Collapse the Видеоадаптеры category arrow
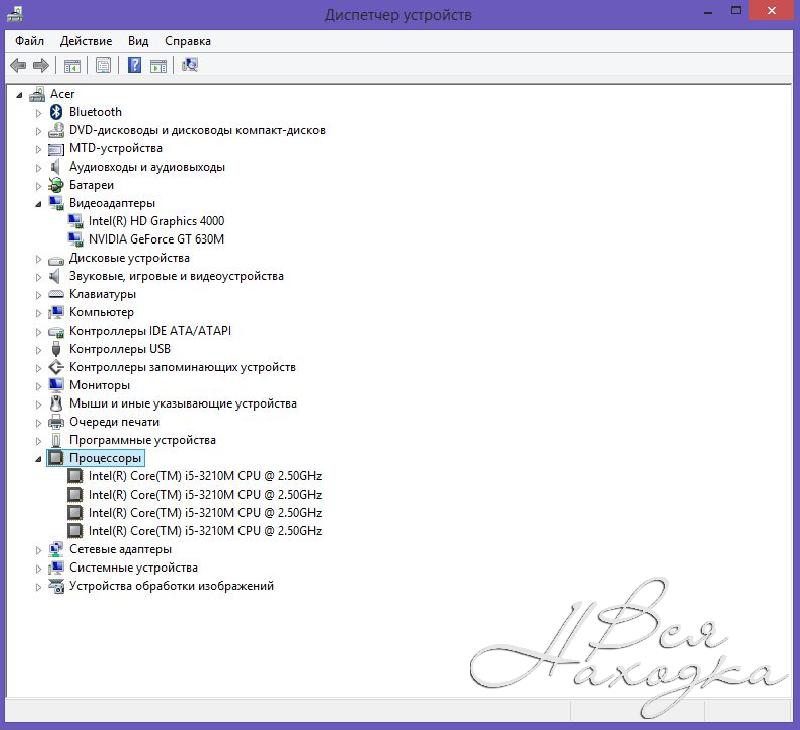The height and width of the screenshot is (730, 800). pyautogui.click(x=39, y=204)
